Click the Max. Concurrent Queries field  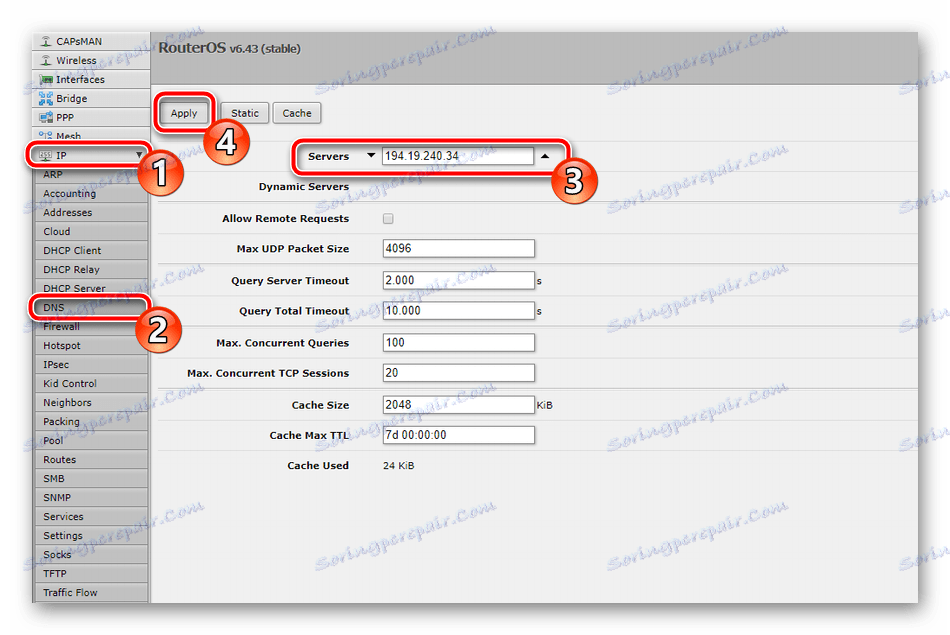pyautogui.click(x=459, y=343)
